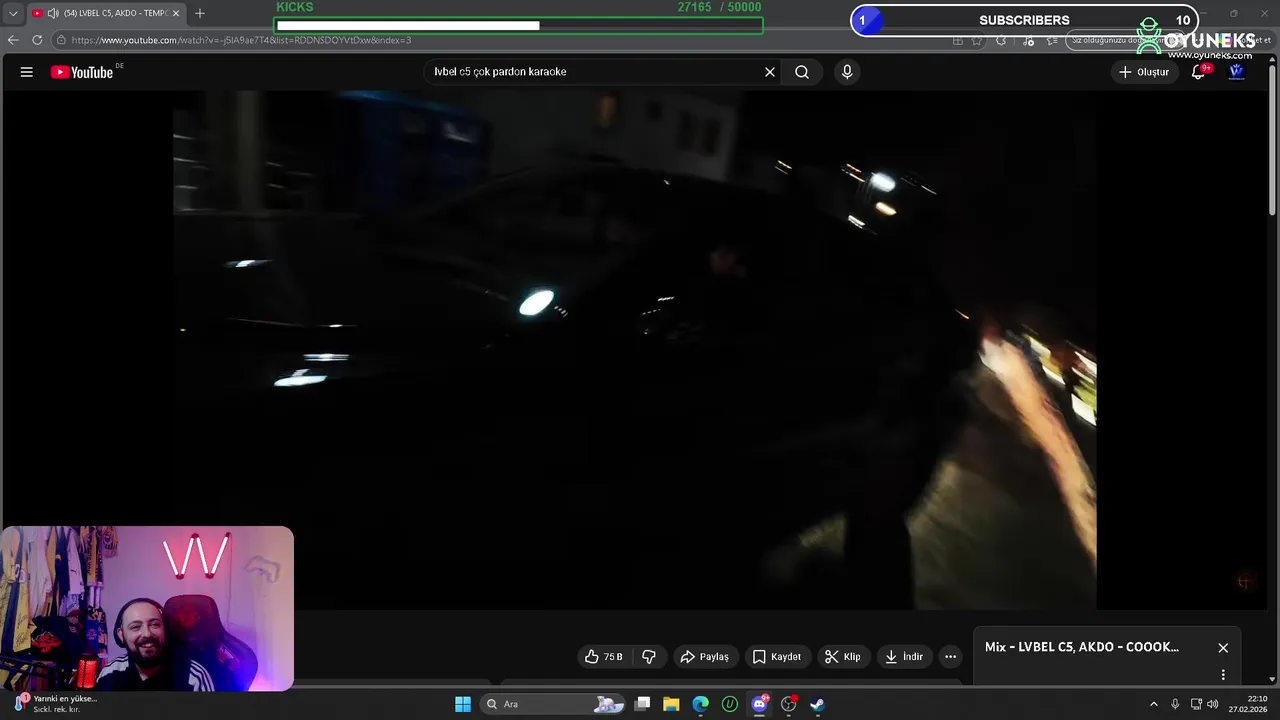Open the clock and date 22:10

click(x=1250, y=704)
